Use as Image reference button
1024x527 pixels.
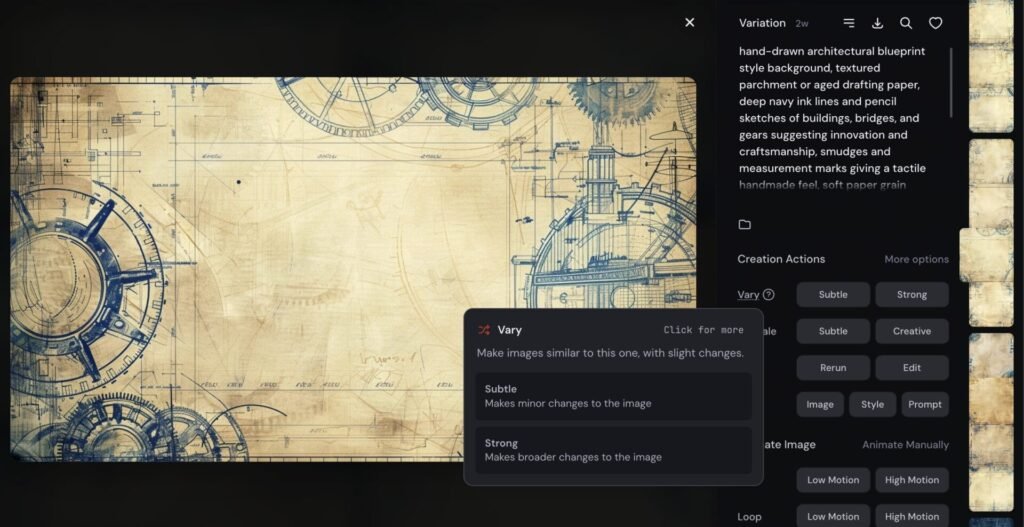(820, 404)
